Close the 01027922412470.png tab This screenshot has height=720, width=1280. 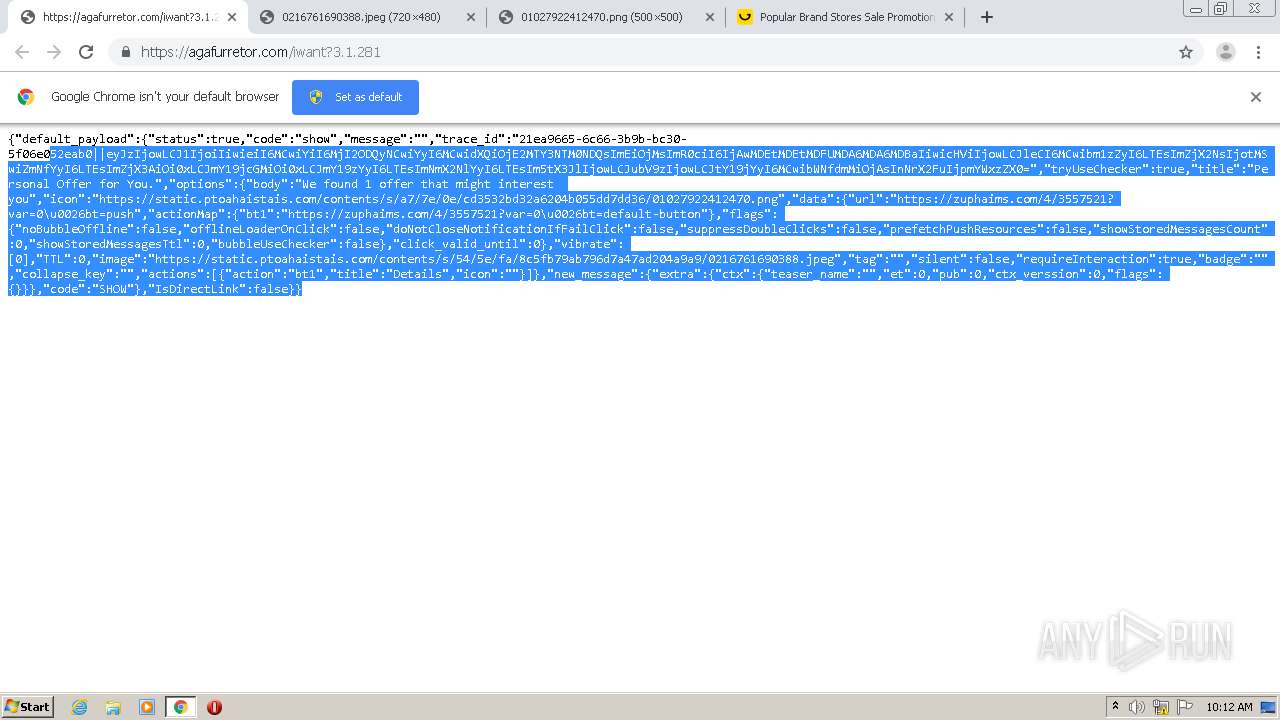tap(710, 17)
